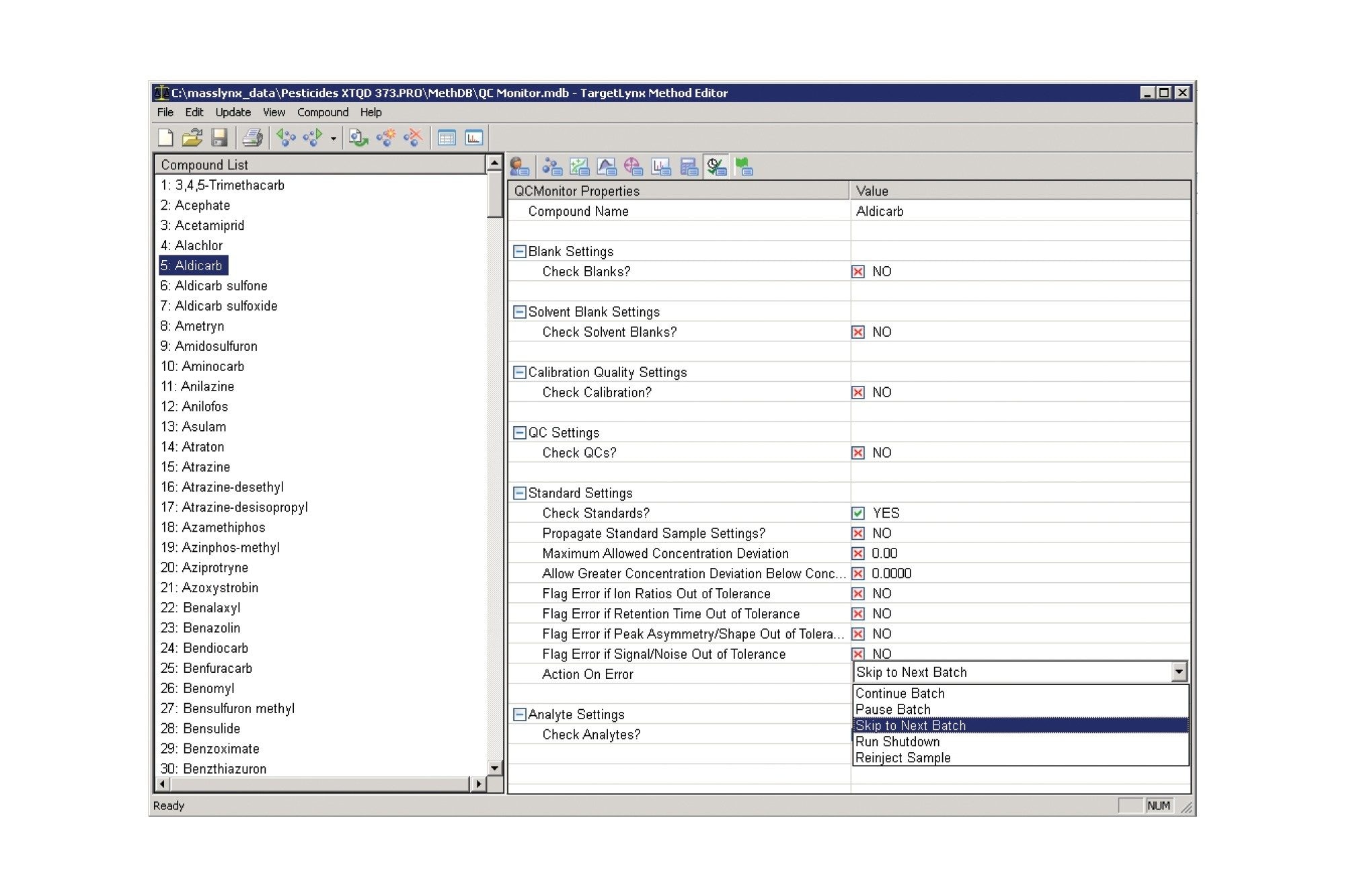
Task: Toggle the Check Solvent Blanks? checkbox
Action: [x=858, y=332]
